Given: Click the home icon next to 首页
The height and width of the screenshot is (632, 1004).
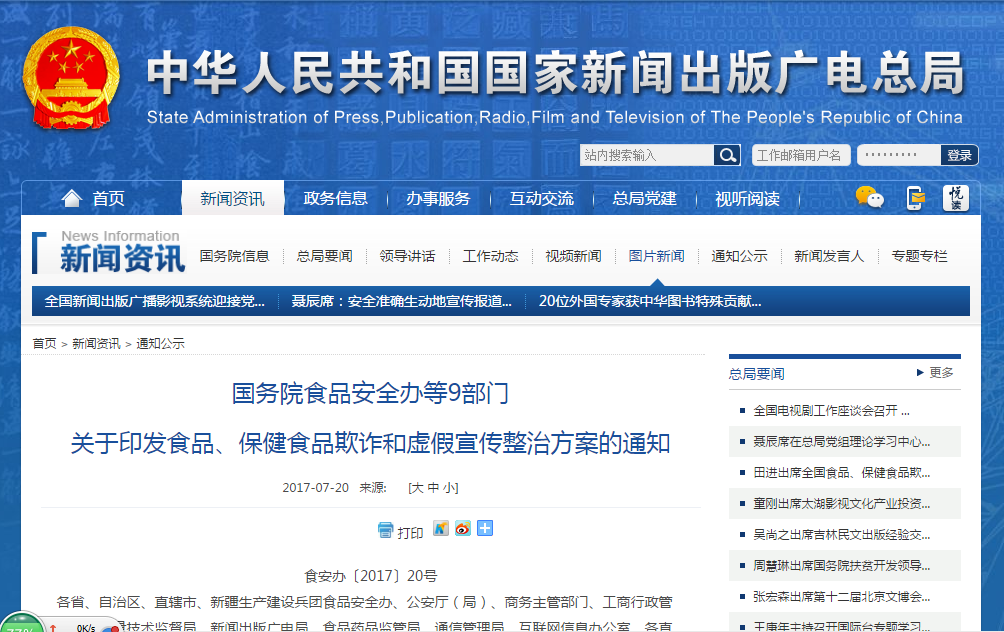Looking at the screenshot, I should (x=71, y=197).
